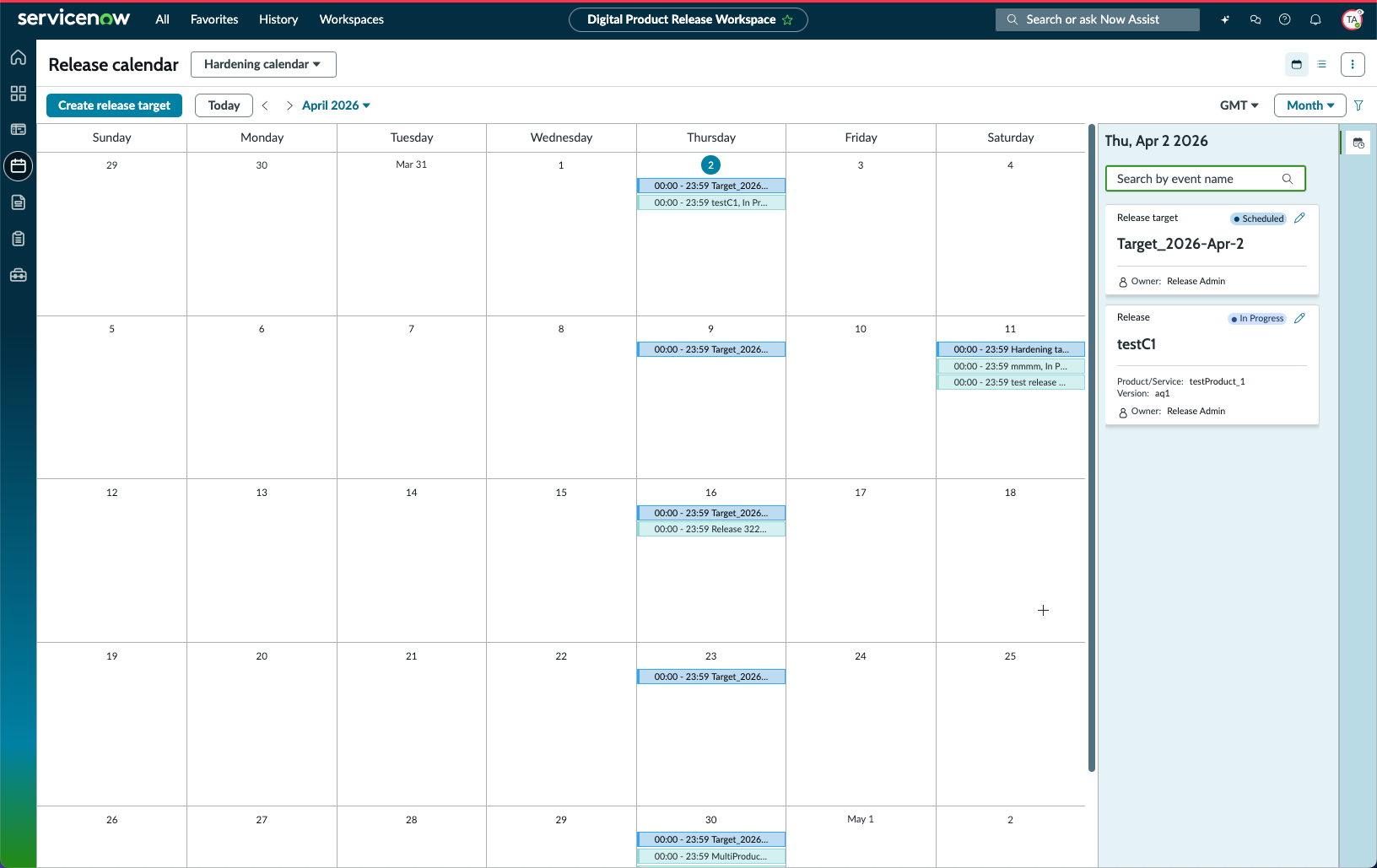Click the calendar vertical scrollbar
This screenshot has height=868, width=1377.
point(1092,447)
